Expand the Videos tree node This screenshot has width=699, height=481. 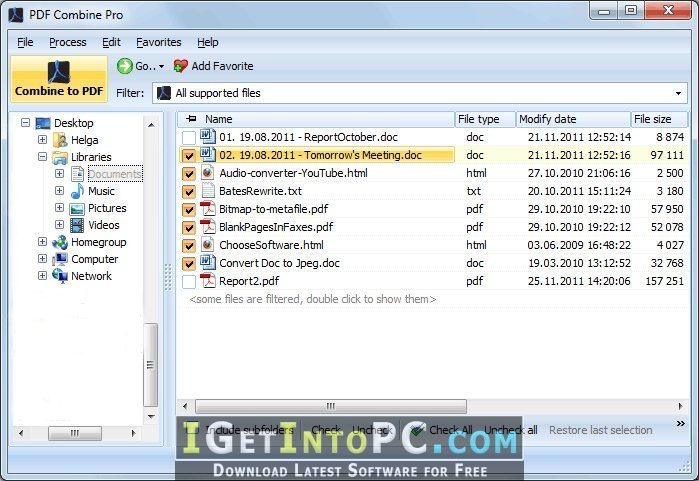tap(59, 225)
